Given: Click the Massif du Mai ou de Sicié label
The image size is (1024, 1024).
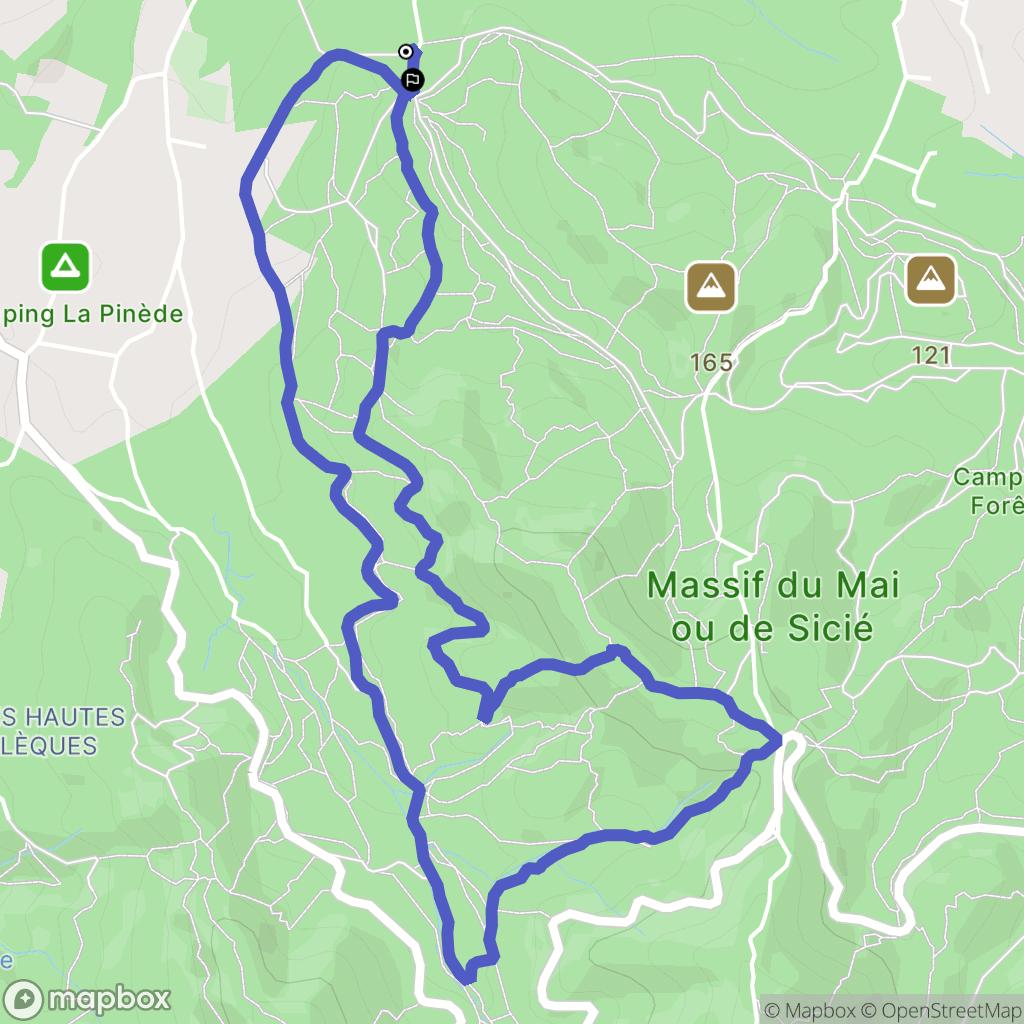Looking at the screenshot, I should click(773, 606).
